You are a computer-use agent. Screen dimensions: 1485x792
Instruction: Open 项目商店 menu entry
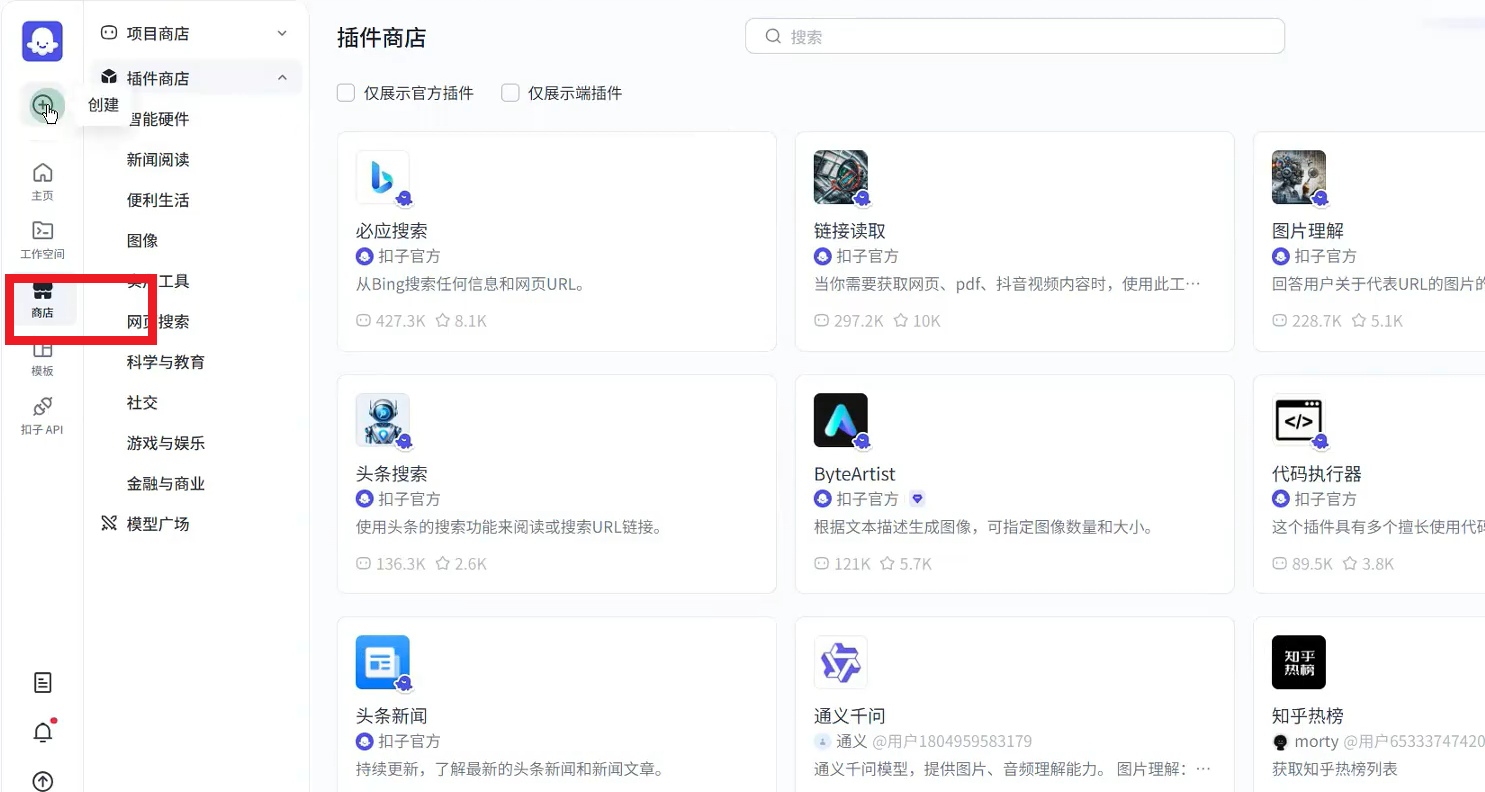(158, 33)
